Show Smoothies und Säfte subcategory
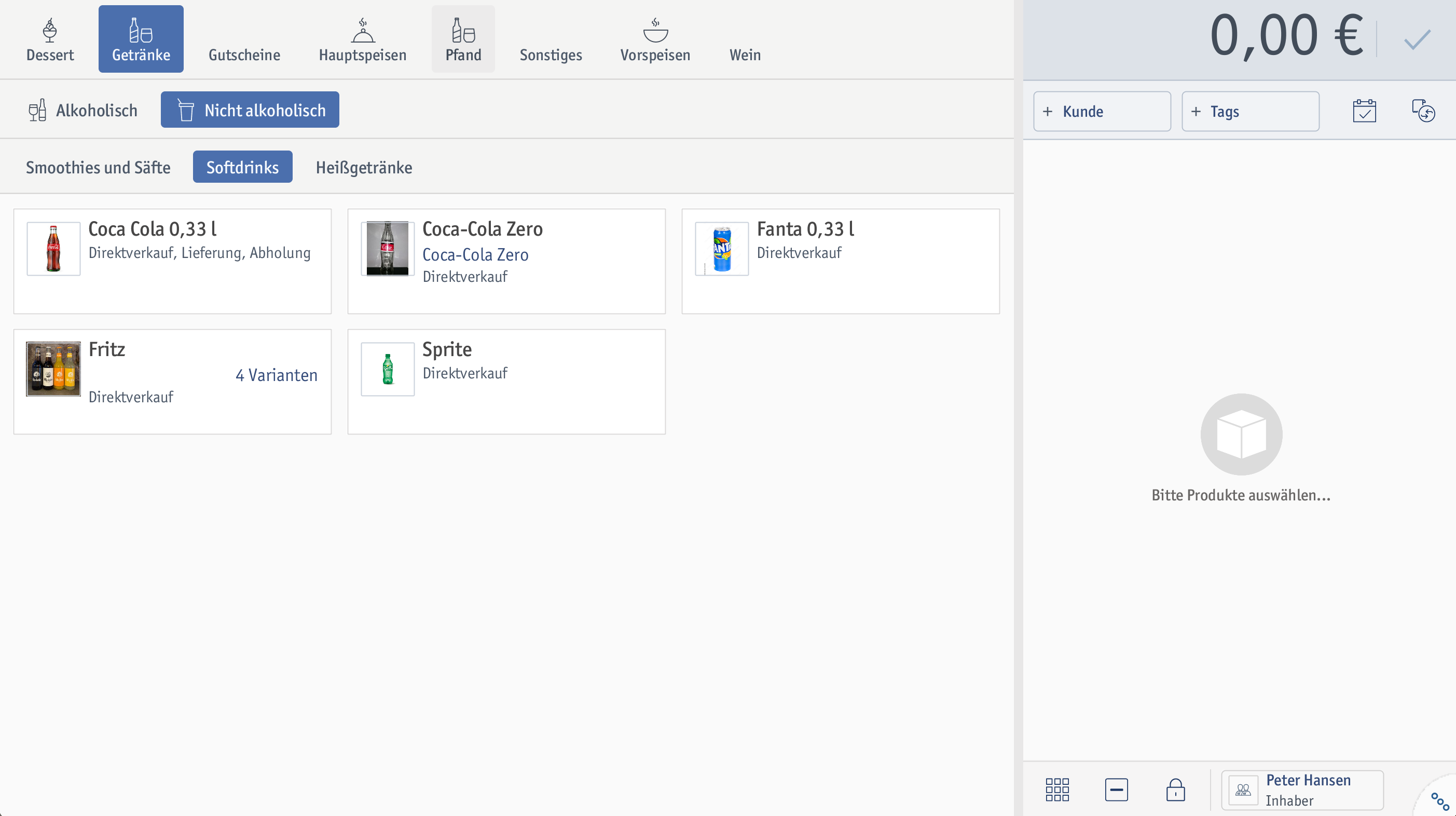1456x816 pixels. (98, 167)
